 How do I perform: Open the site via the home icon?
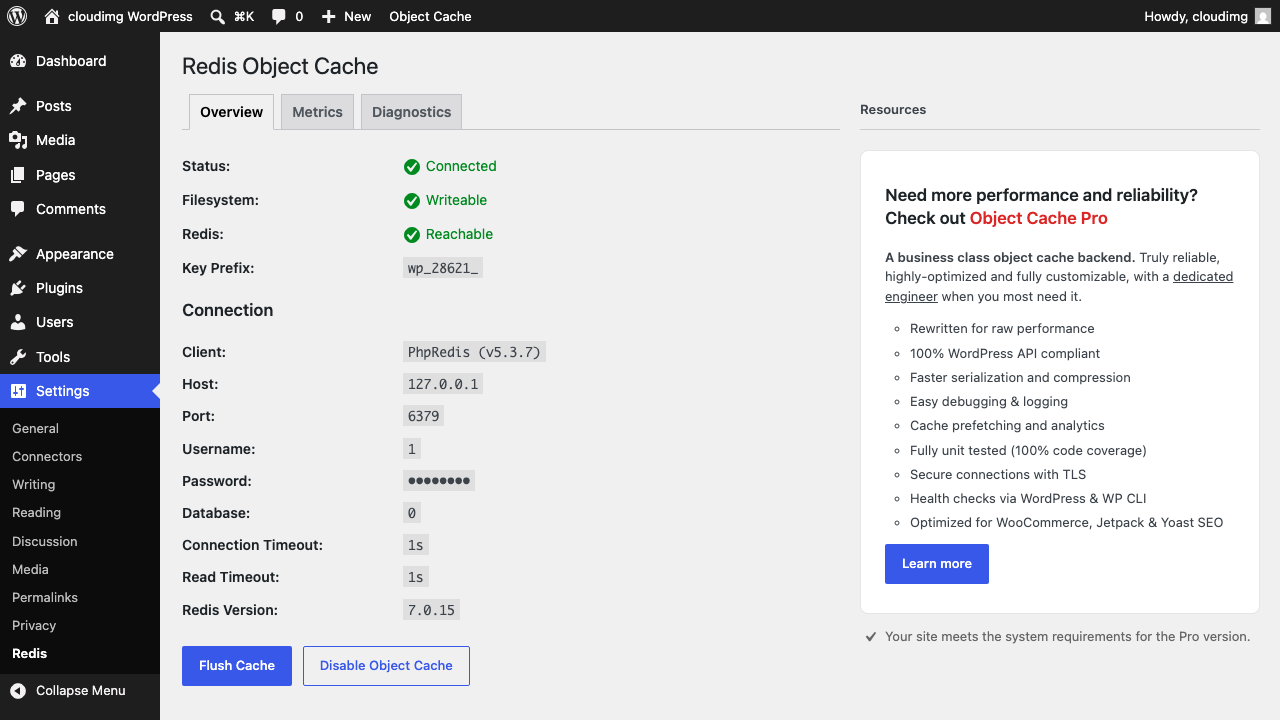[53, 16]
